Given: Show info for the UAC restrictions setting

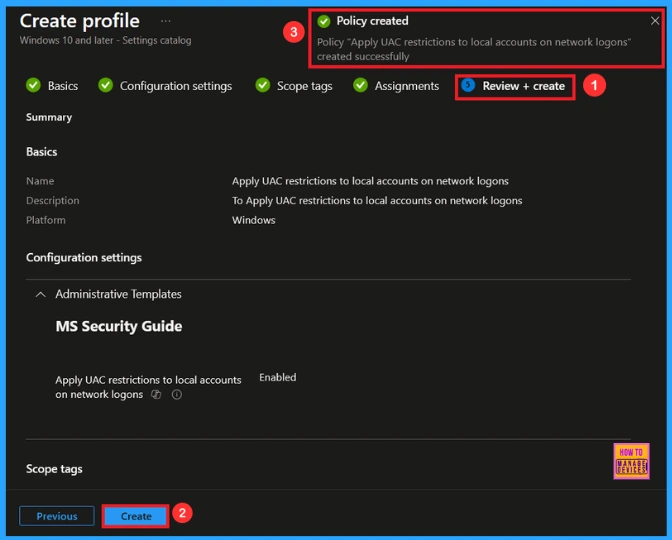Looking at the screenshot, I should point(177,395).
